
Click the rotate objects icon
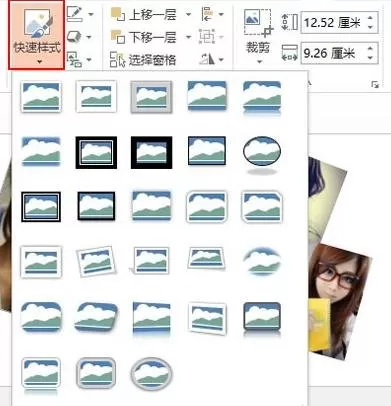coord(207,59)
